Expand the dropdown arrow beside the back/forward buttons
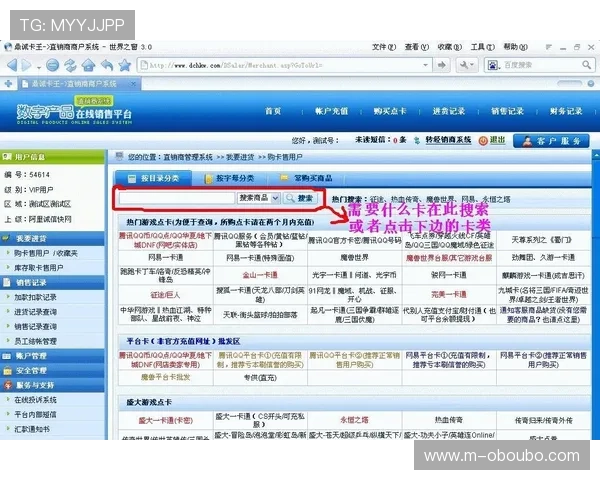The width and height of the screenshot is (600, 480). click(x=39, y=67)
